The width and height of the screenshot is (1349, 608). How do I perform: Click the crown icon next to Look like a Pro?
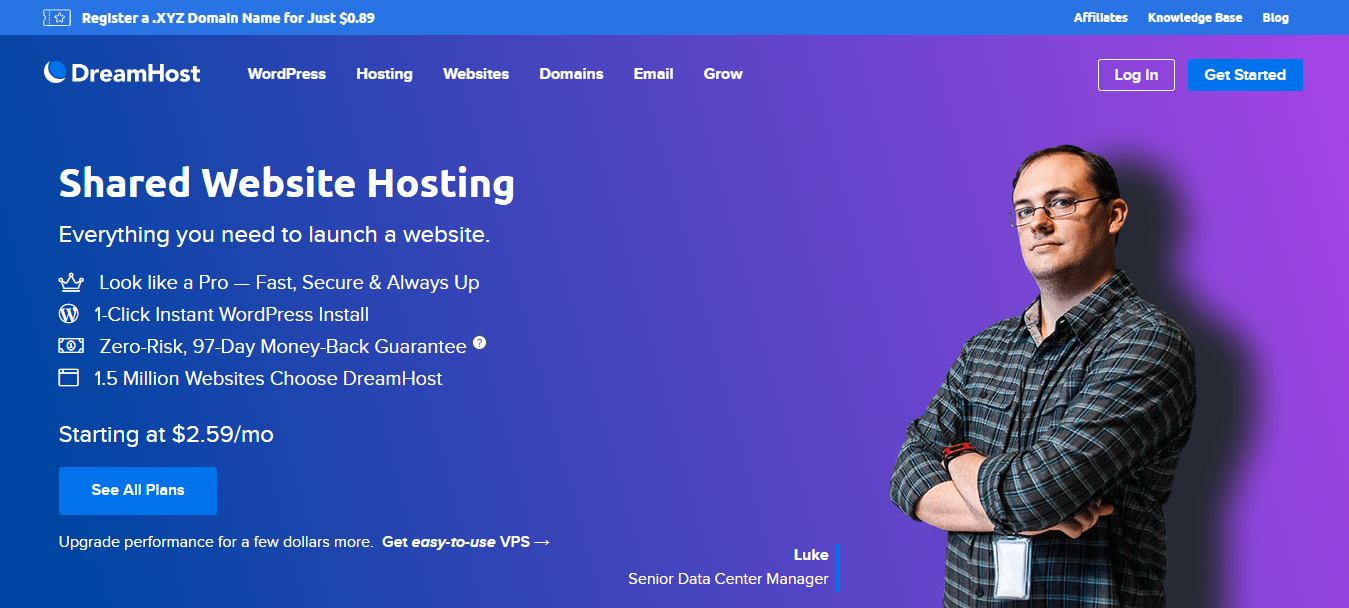[x=69, y=281]
